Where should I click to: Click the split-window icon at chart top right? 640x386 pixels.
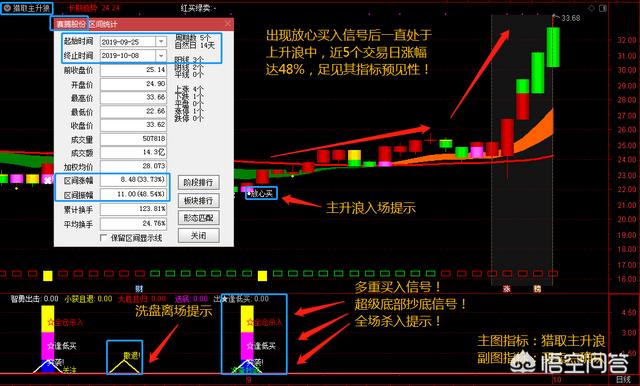(603, 8)
